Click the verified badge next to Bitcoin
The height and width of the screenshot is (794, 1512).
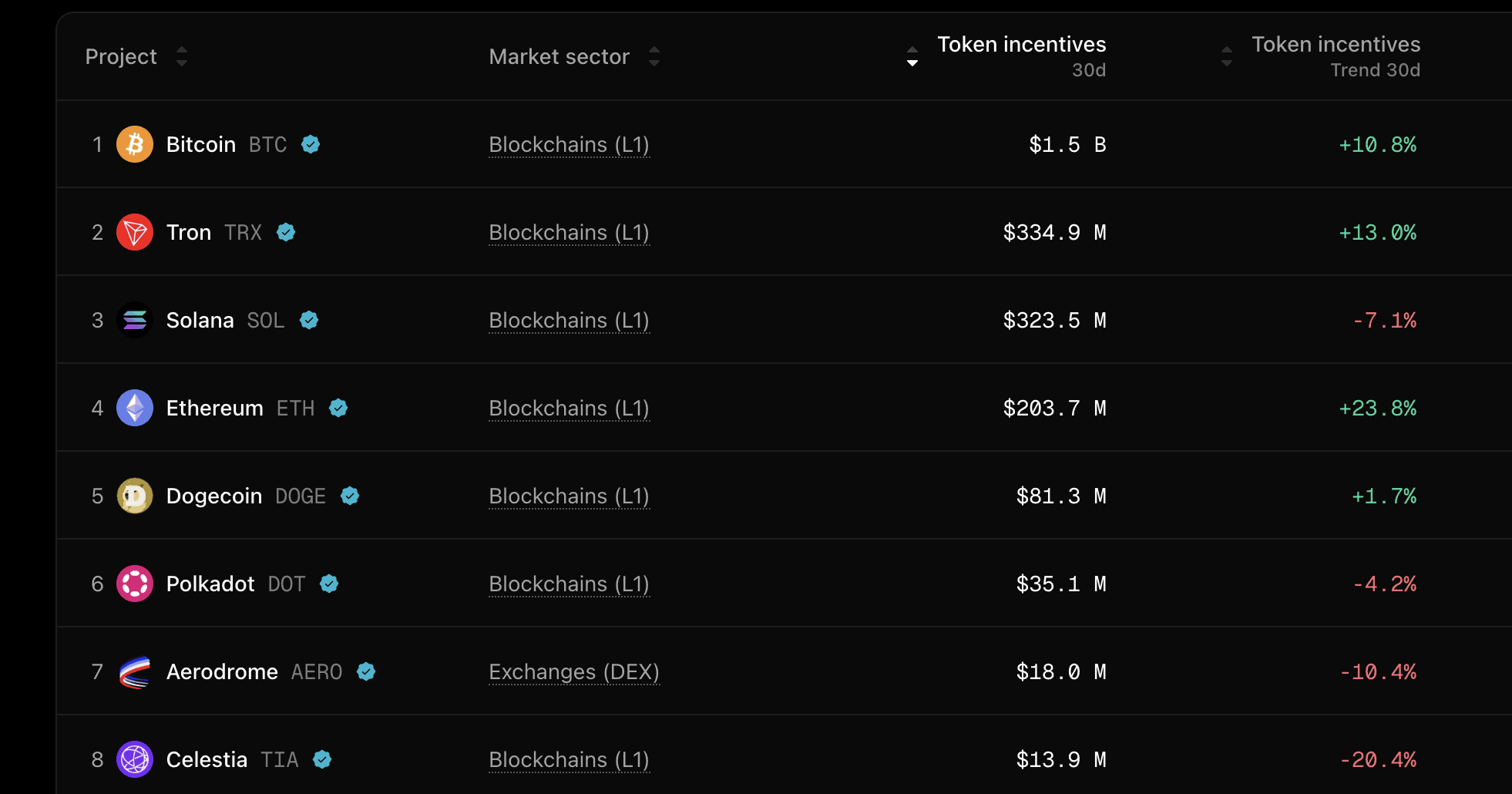click(311, 144)
